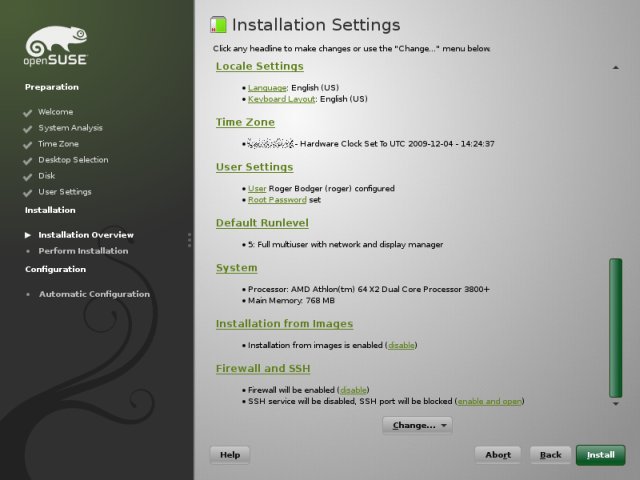
Task: Click the checkmark beside System Analysis
Action: [27, 129]
